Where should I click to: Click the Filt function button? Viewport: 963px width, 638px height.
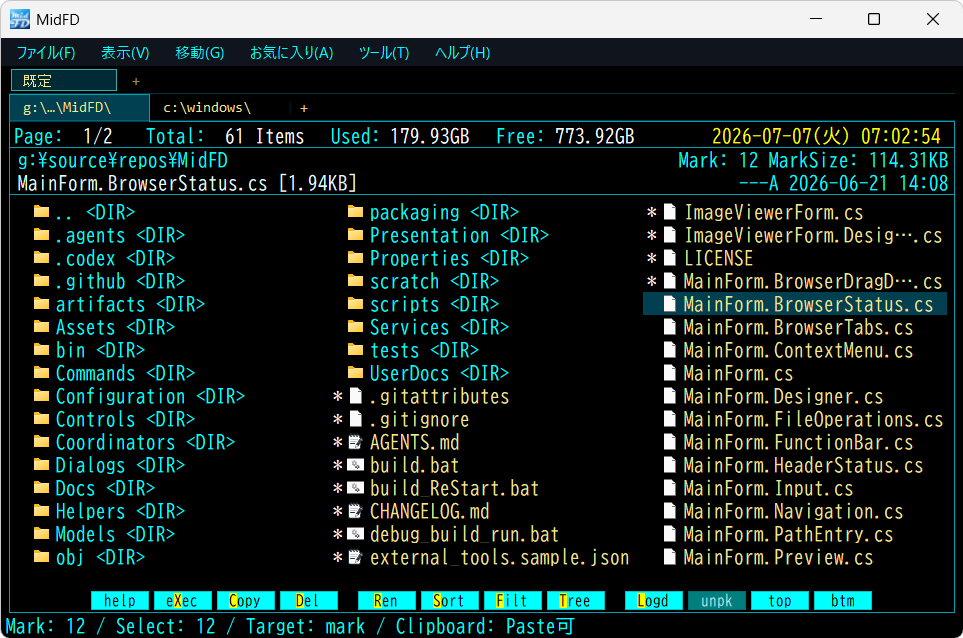512,601
